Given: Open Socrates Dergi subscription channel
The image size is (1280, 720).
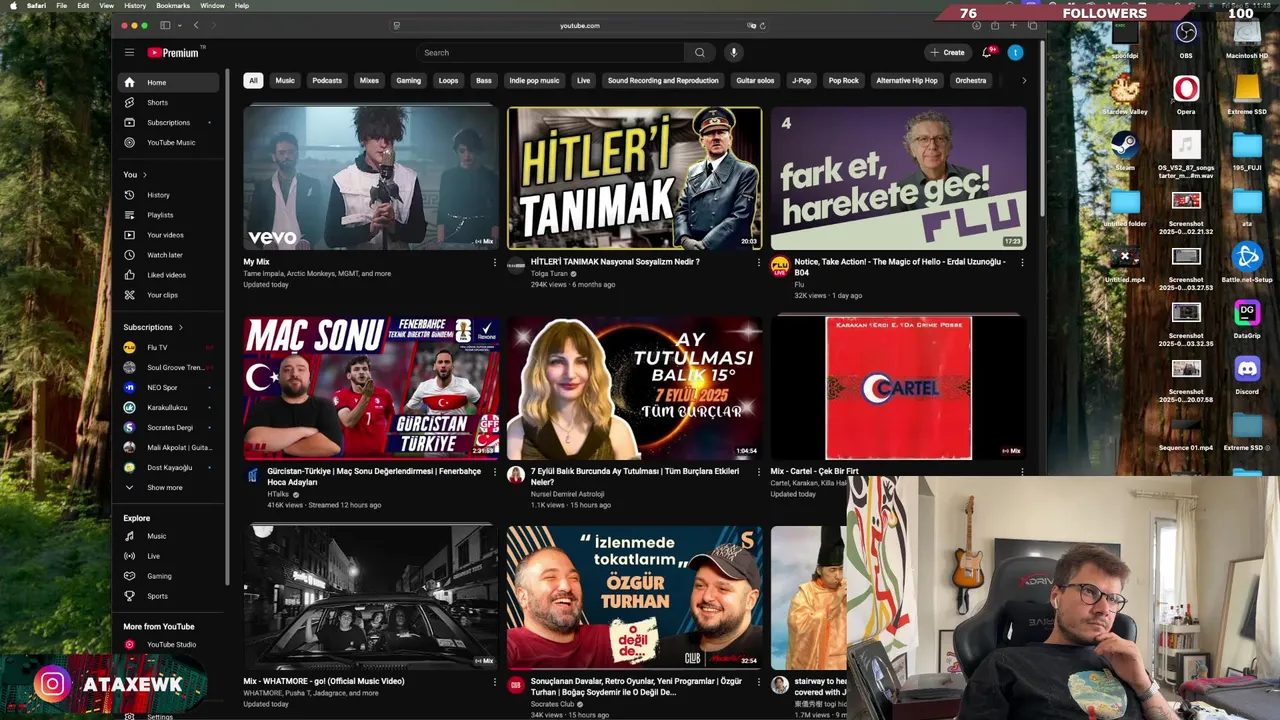Looking at the screenshot, I should (169, 427).
